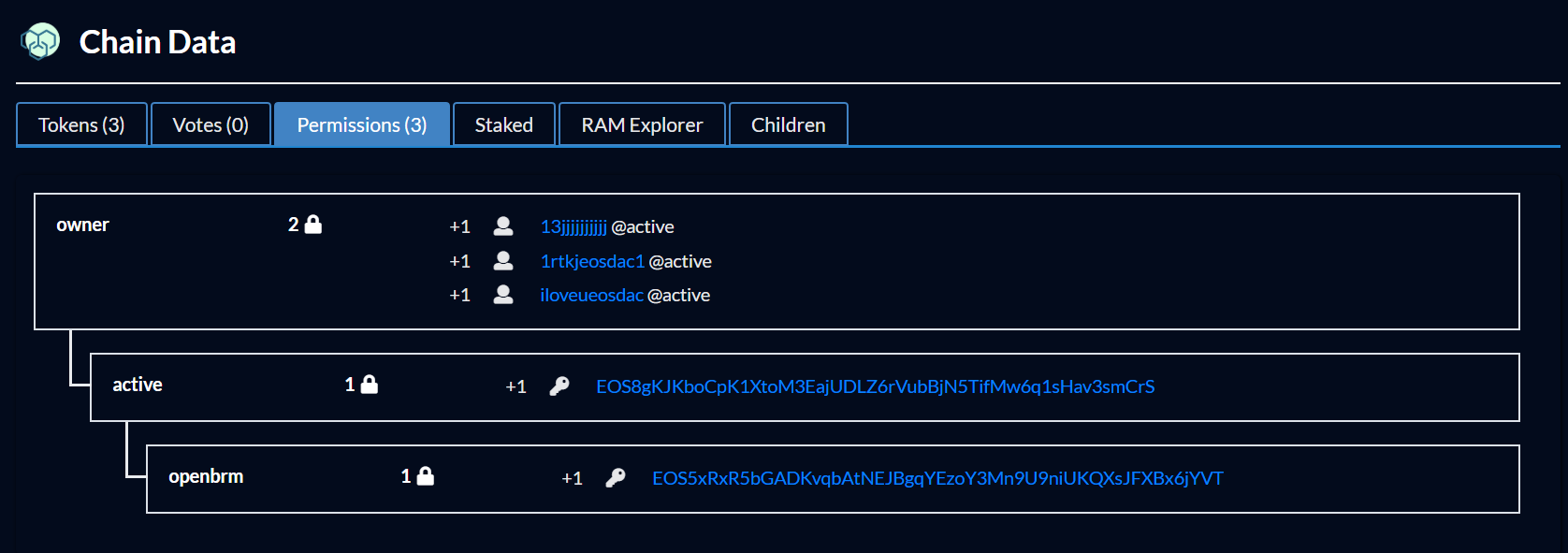Follow the iloveueosdac account link
The height and width of the screenshot is (553, 1568).
click(x=591, y=295)
